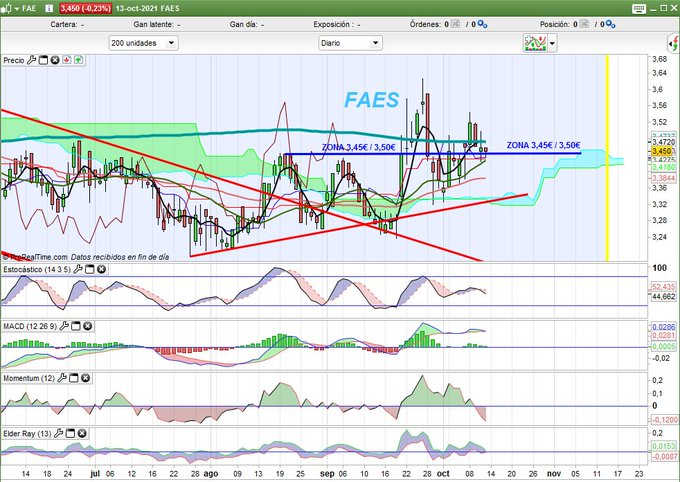Open the 200 unidades dropdown
This screenshot has height=482, width=680.
pos(143,43)
